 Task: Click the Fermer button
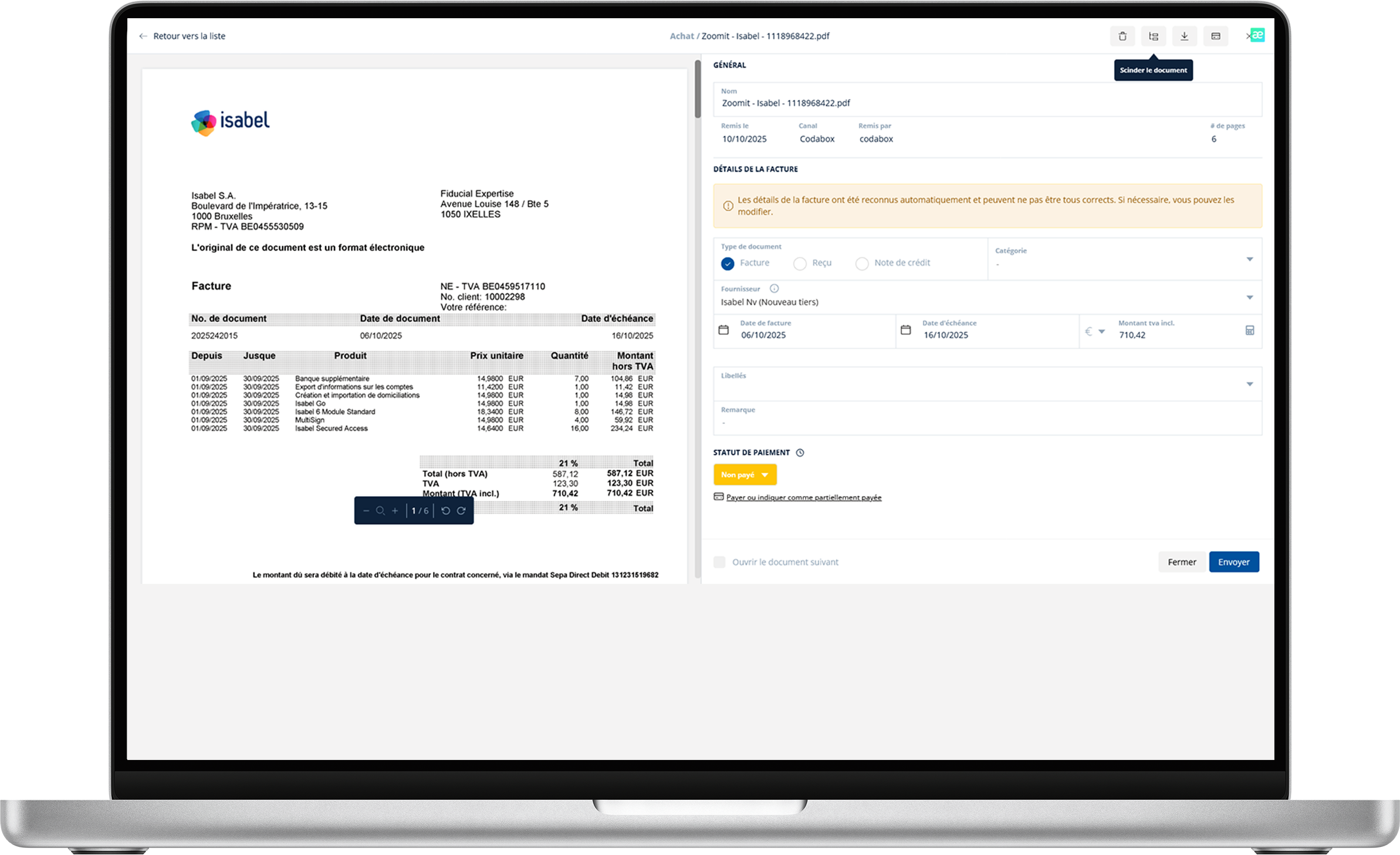pos(1182,562)
